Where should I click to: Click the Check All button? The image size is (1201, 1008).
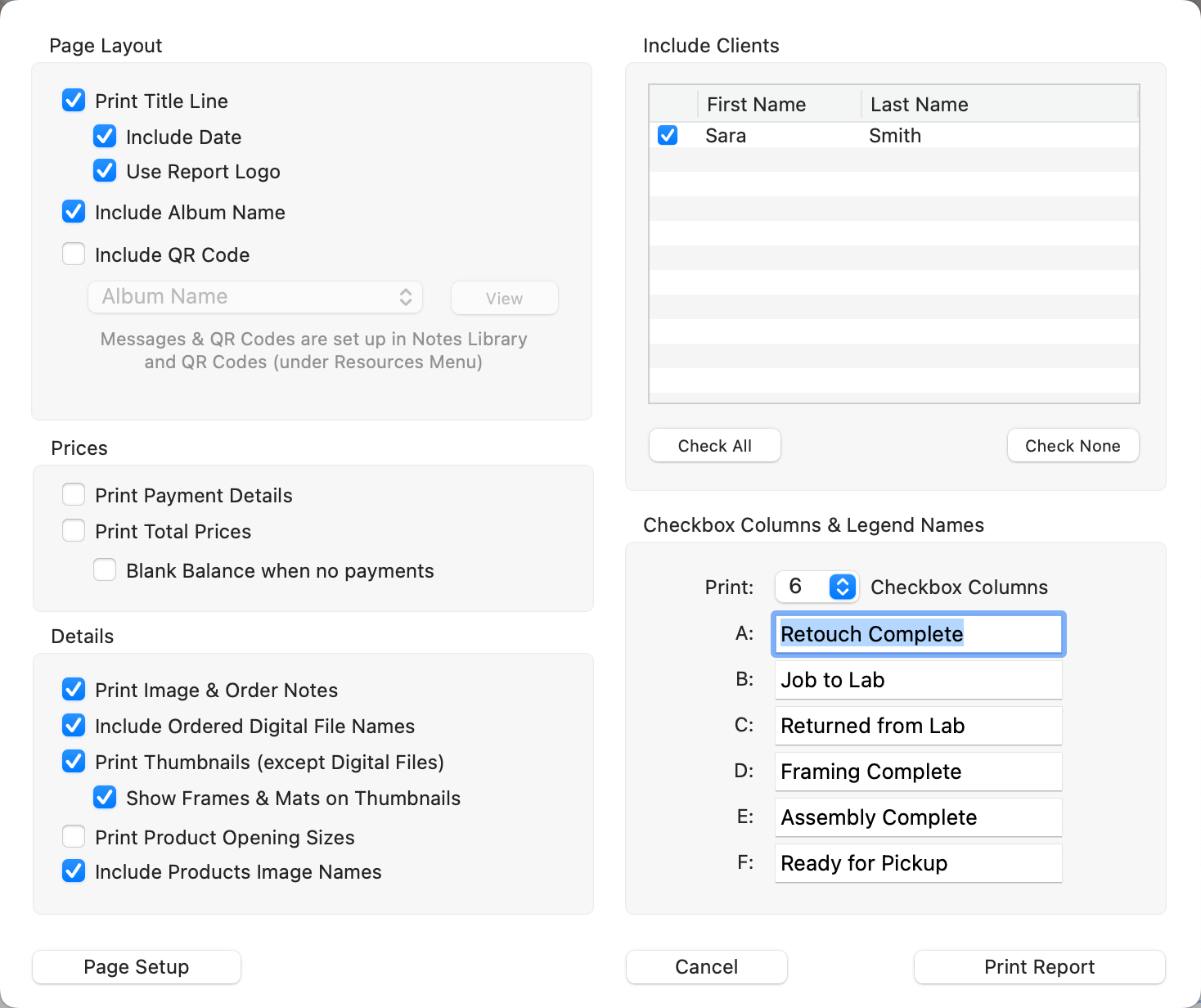[714, 446]
